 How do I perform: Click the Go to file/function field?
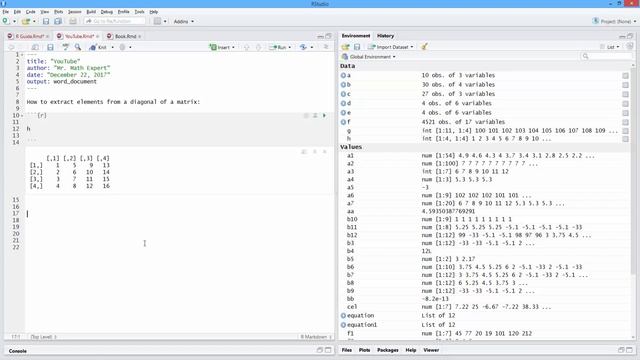(x=115, y=21)
